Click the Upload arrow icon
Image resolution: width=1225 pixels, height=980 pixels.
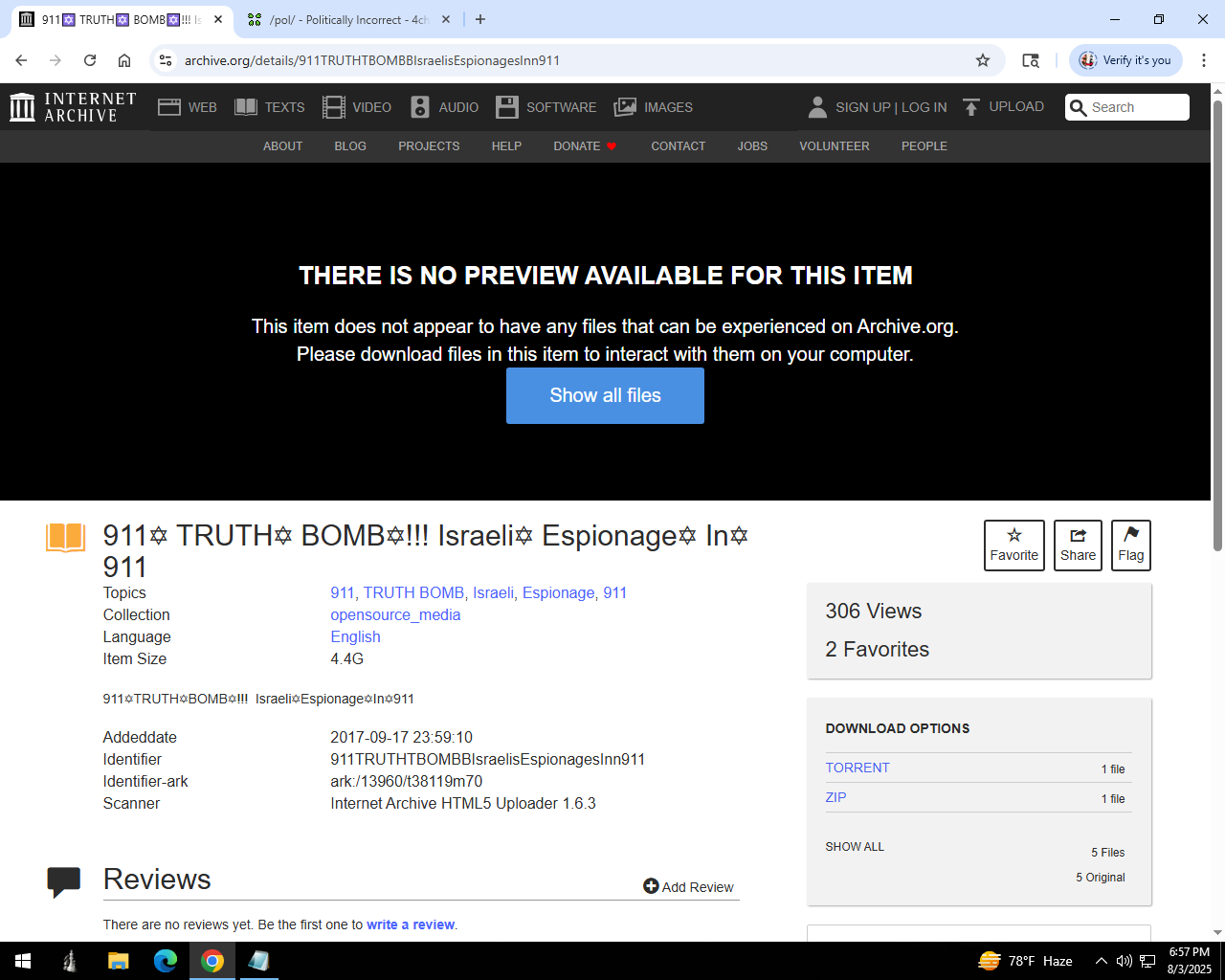[971, 107]
